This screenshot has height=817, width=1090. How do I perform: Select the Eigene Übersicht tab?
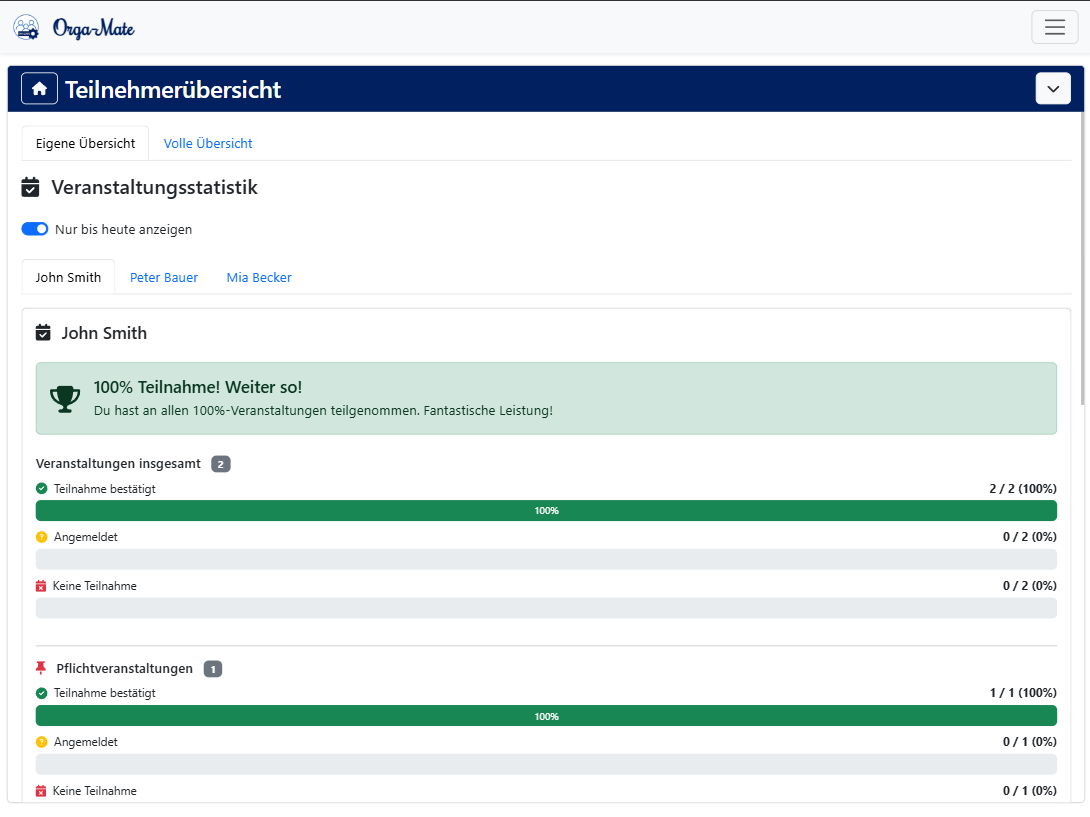[x=85, y=143]
